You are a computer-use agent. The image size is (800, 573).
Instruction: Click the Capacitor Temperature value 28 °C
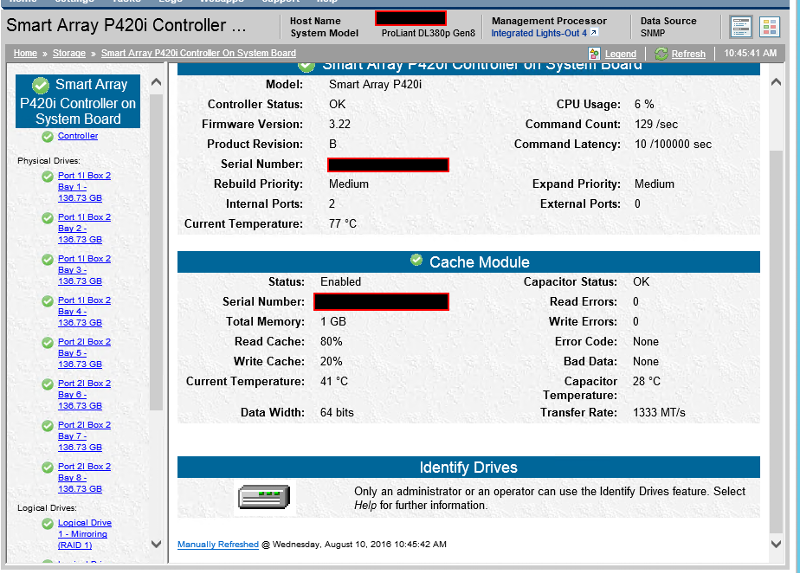[x=646, y=381]
